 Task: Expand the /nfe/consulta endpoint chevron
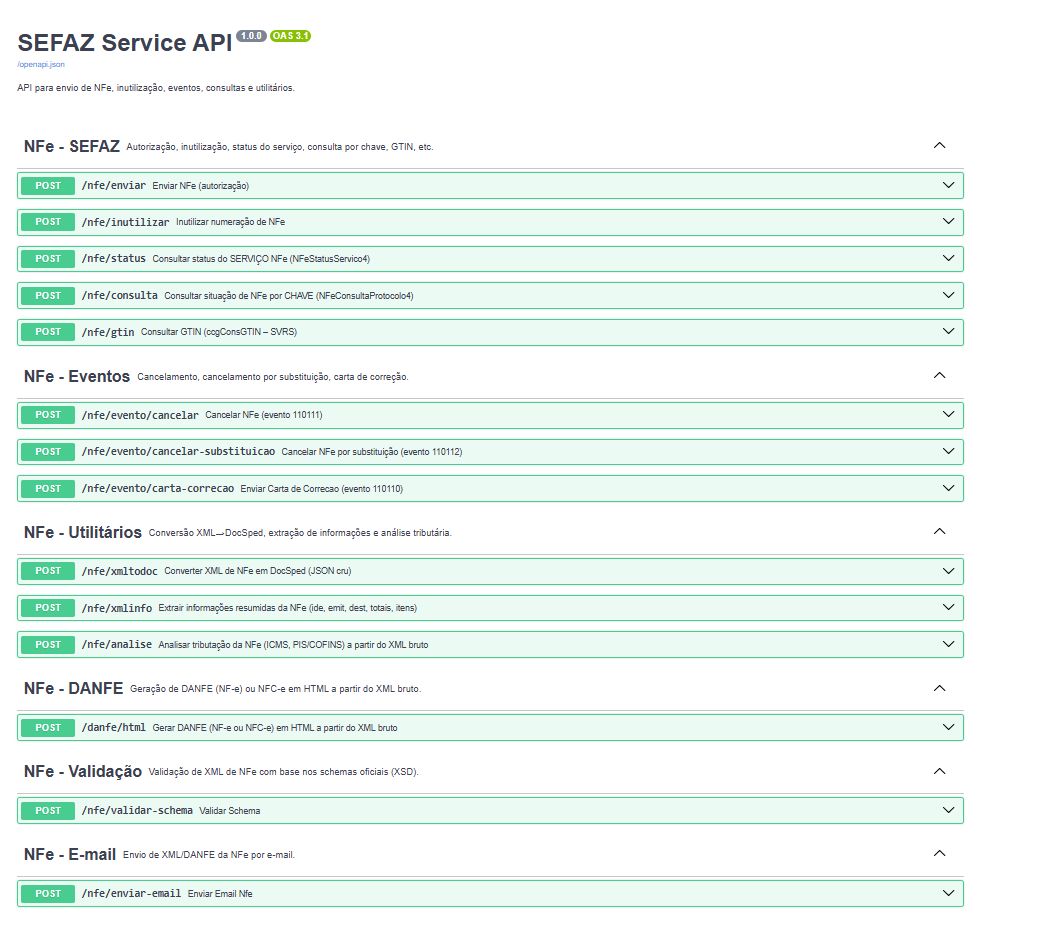pyautogui.click(x=947, y=295)
